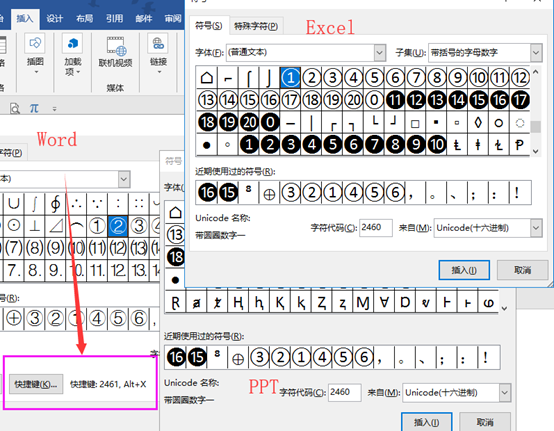
Task: Select circled 10 in Excel symbol grid top row
Action: pyautogui.click(x=478, y=77)
